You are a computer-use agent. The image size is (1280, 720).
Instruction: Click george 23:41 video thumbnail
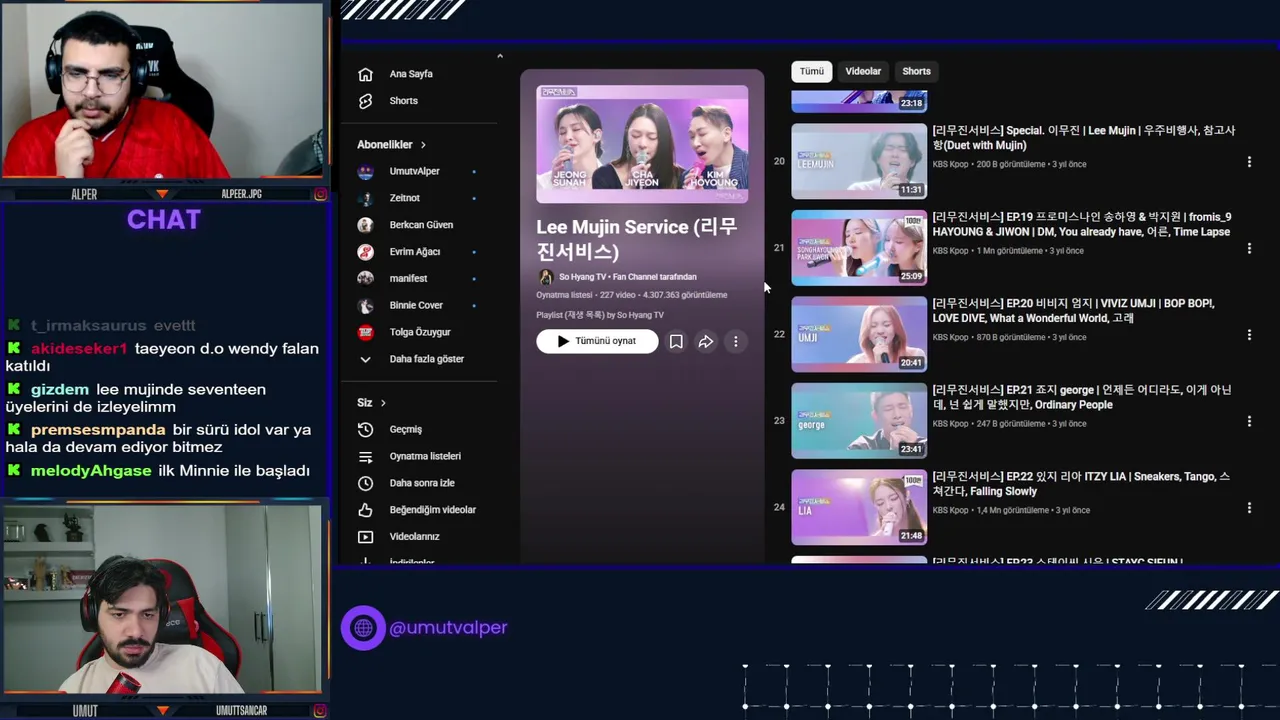[x=859, y=421]
